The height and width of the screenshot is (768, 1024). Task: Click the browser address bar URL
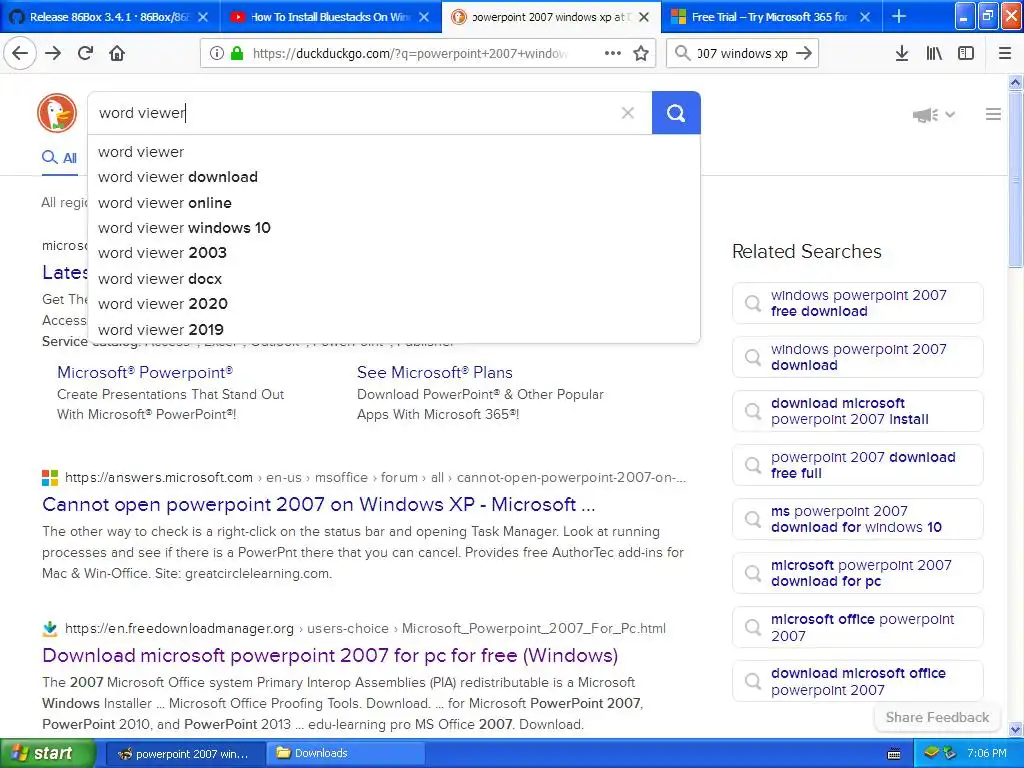[x=410, y=54]
